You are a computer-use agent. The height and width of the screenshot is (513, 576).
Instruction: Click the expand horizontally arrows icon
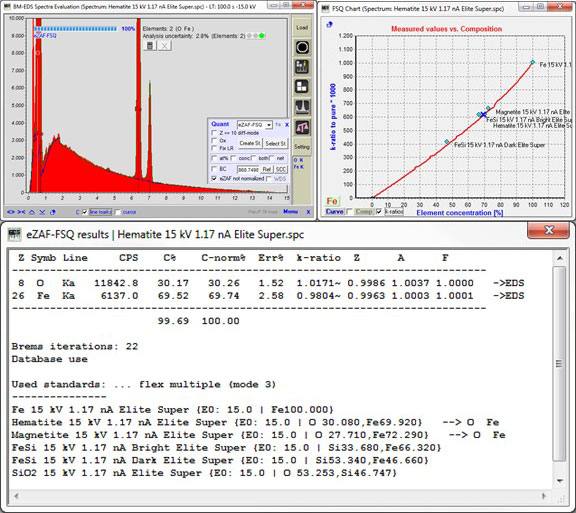[11, 212]
